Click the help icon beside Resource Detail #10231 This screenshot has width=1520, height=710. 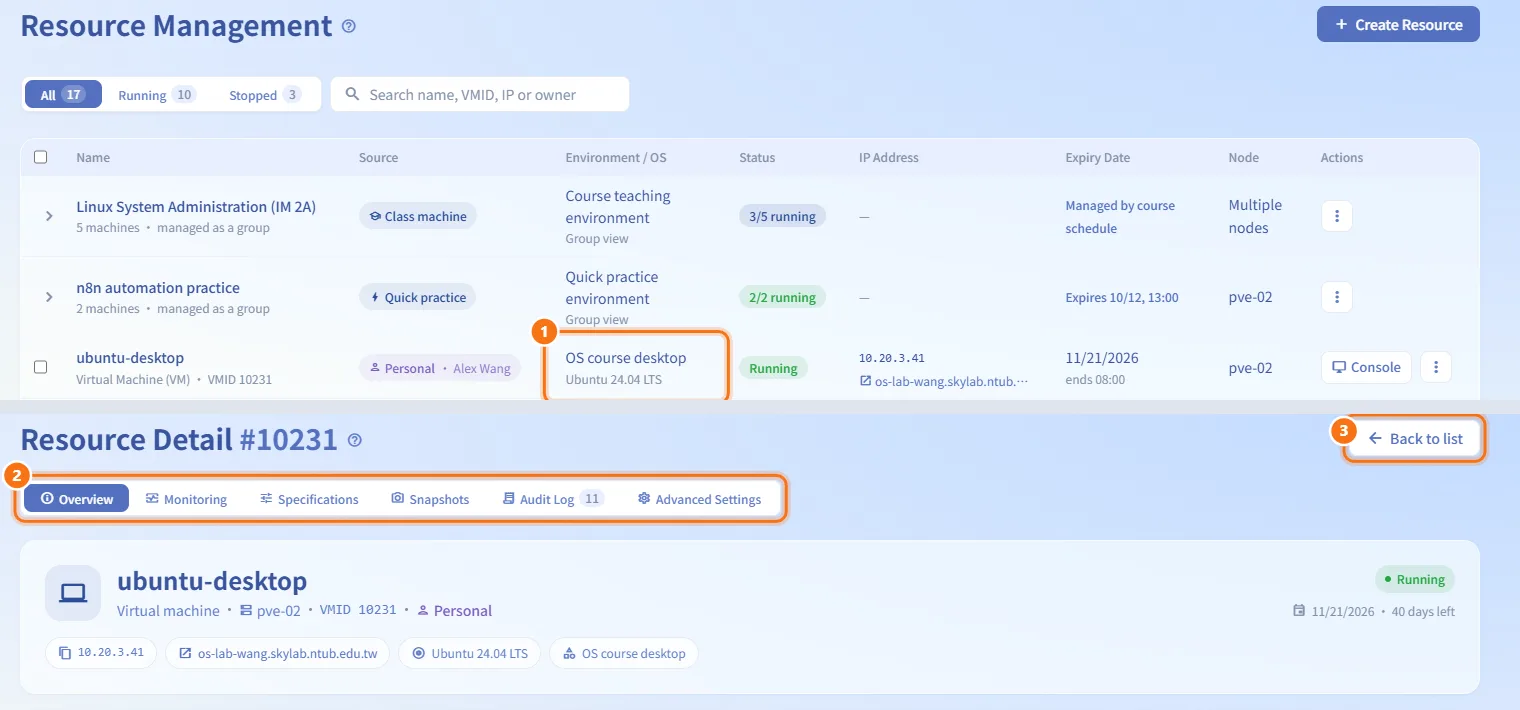point(354,440)
